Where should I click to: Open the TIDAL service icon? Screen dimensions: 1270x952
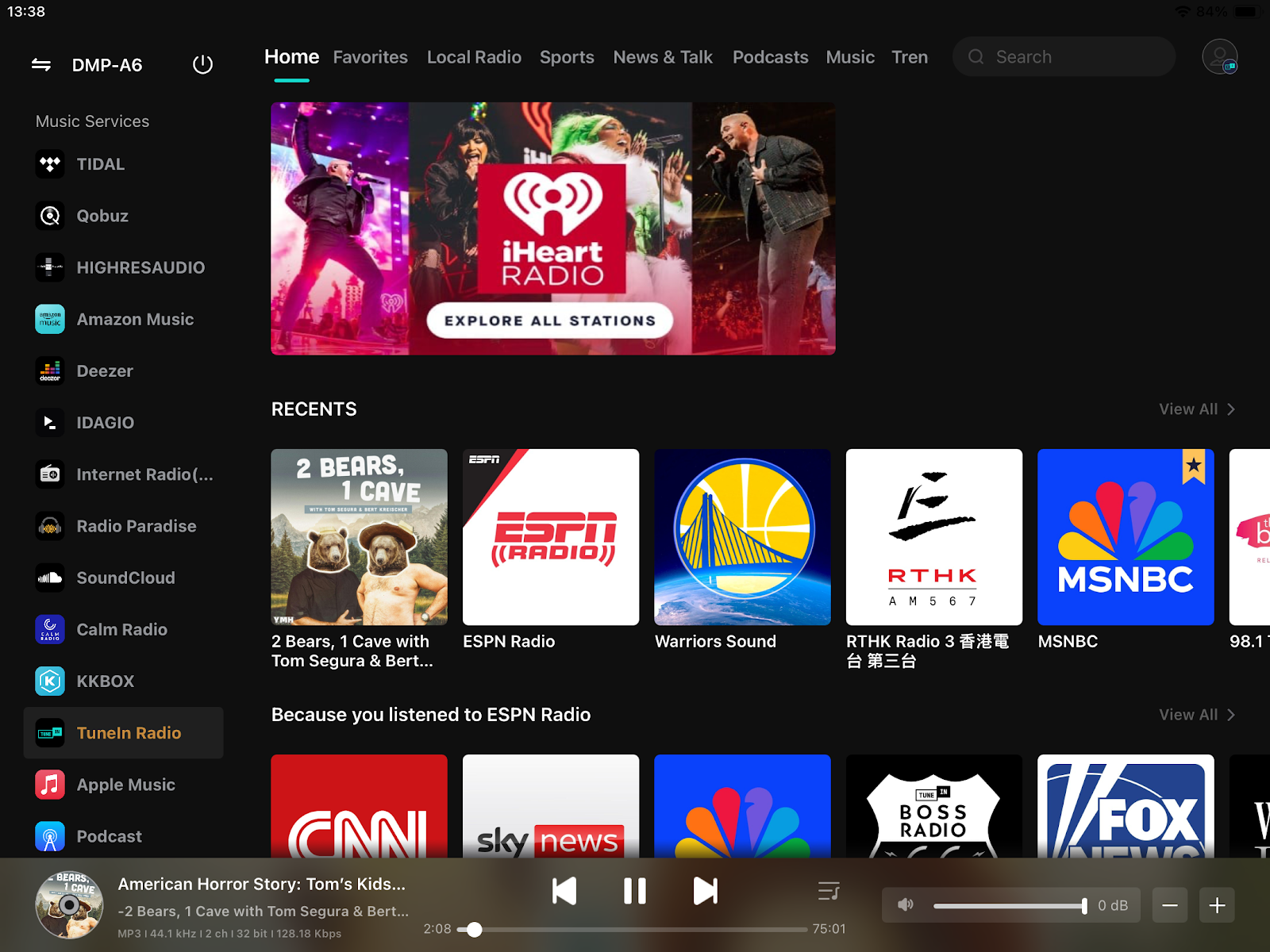click(50, 164)
